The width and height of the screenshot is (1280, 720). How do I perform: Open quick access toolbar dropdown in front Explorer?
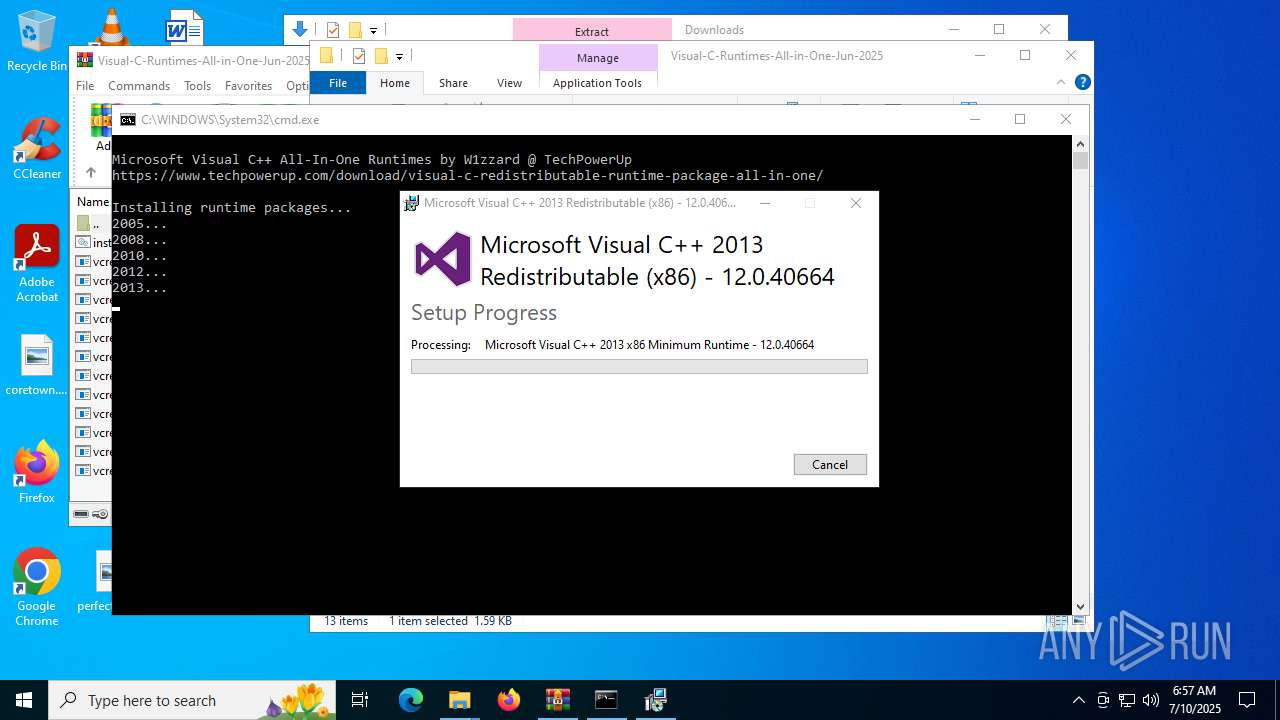tap(399, 57)
